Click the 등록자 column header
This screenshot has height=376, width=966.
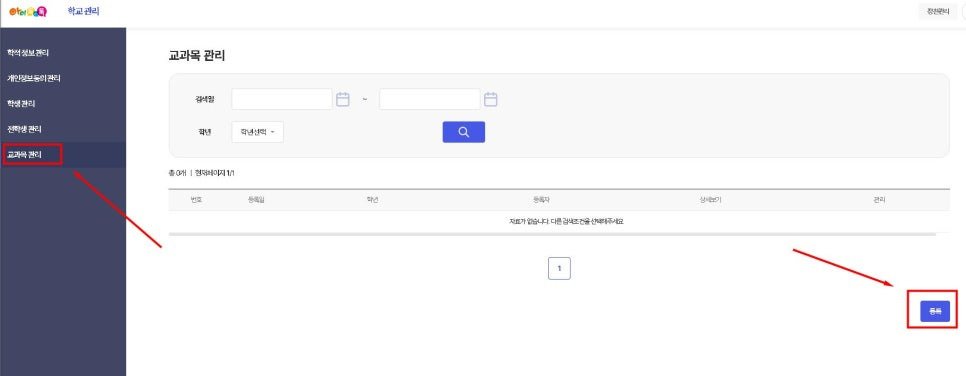pyautogui.click(x=542, y=200)
